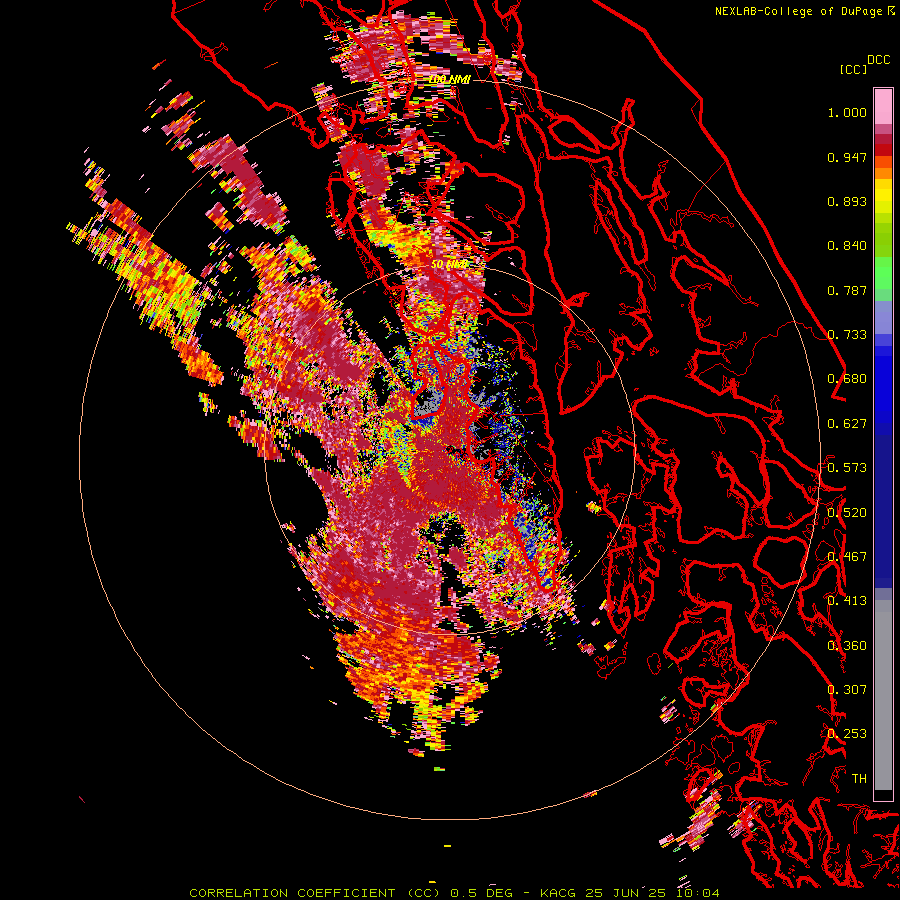Viewport: 900px width, 900px height.
Task: Select the 0.573 scale value
Action: click(x=847, y=468)
